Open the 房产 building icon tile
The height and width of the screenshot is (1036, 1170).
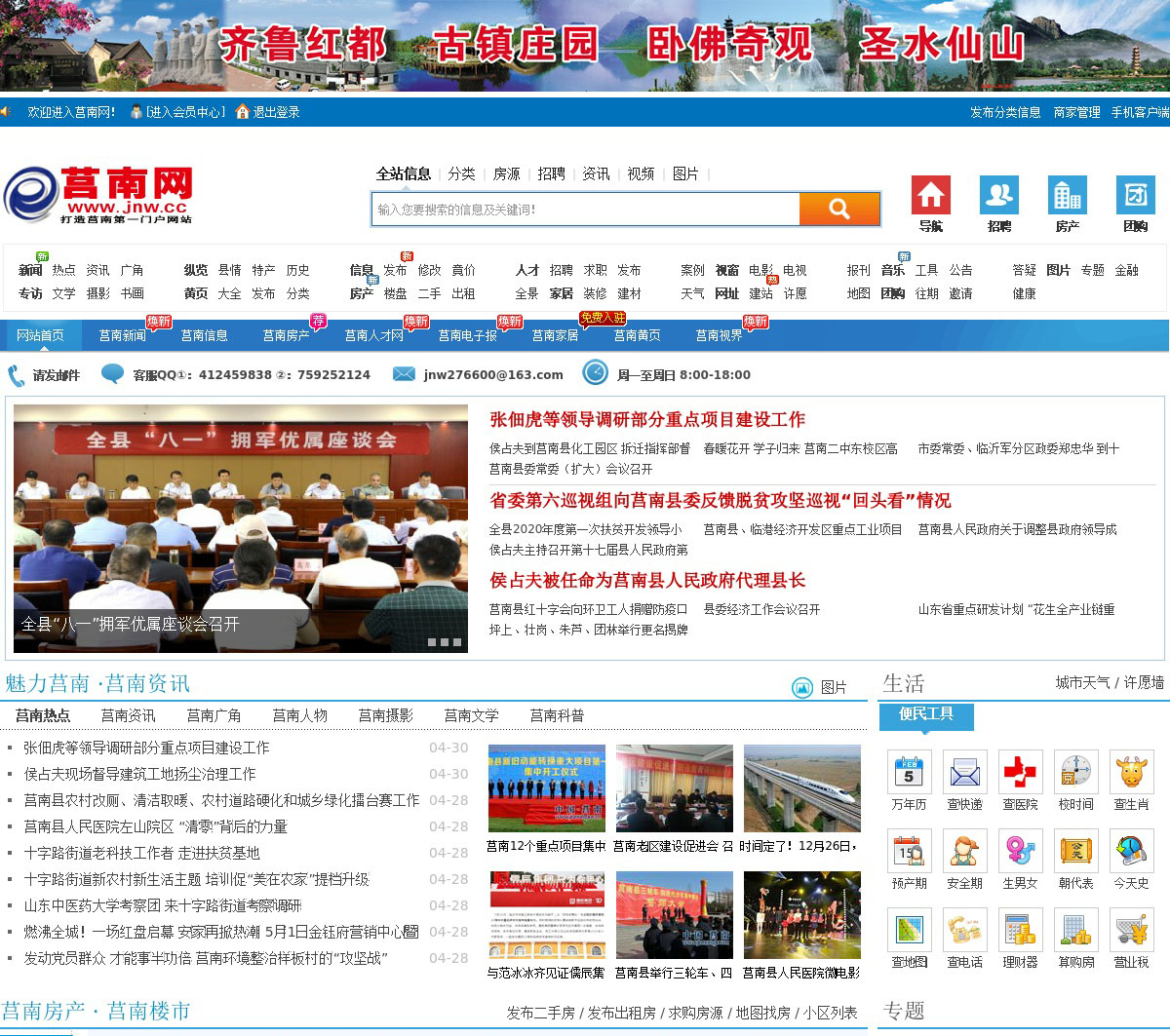[1068, 195]
